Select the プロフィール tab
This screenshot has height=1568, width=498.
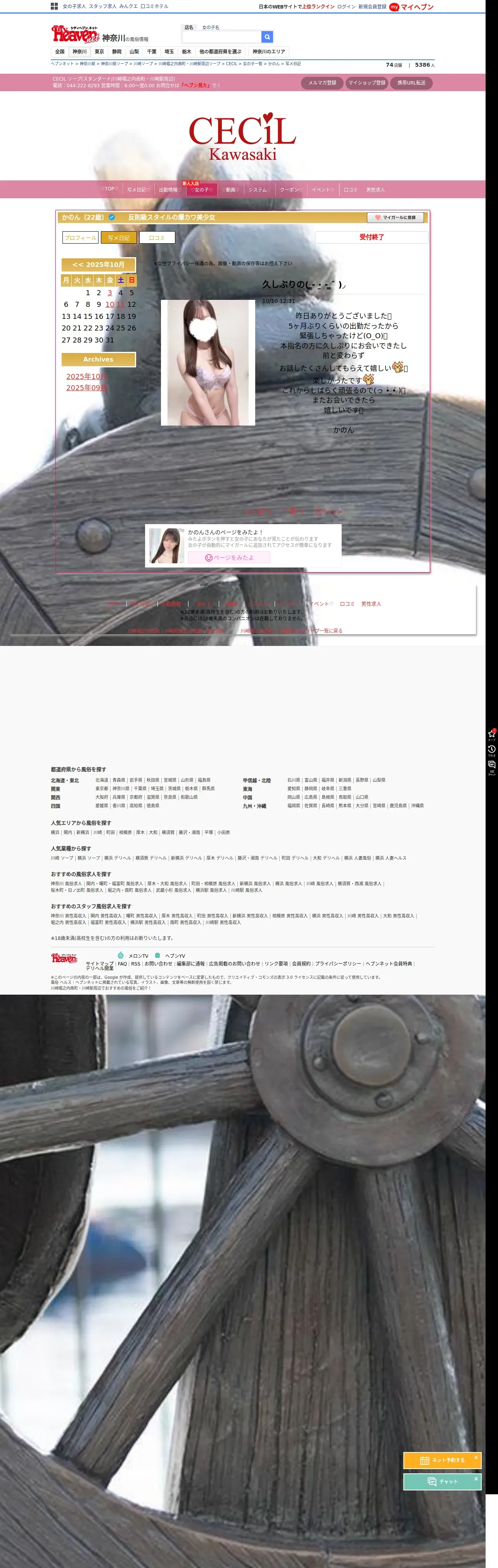click(80, 238)
